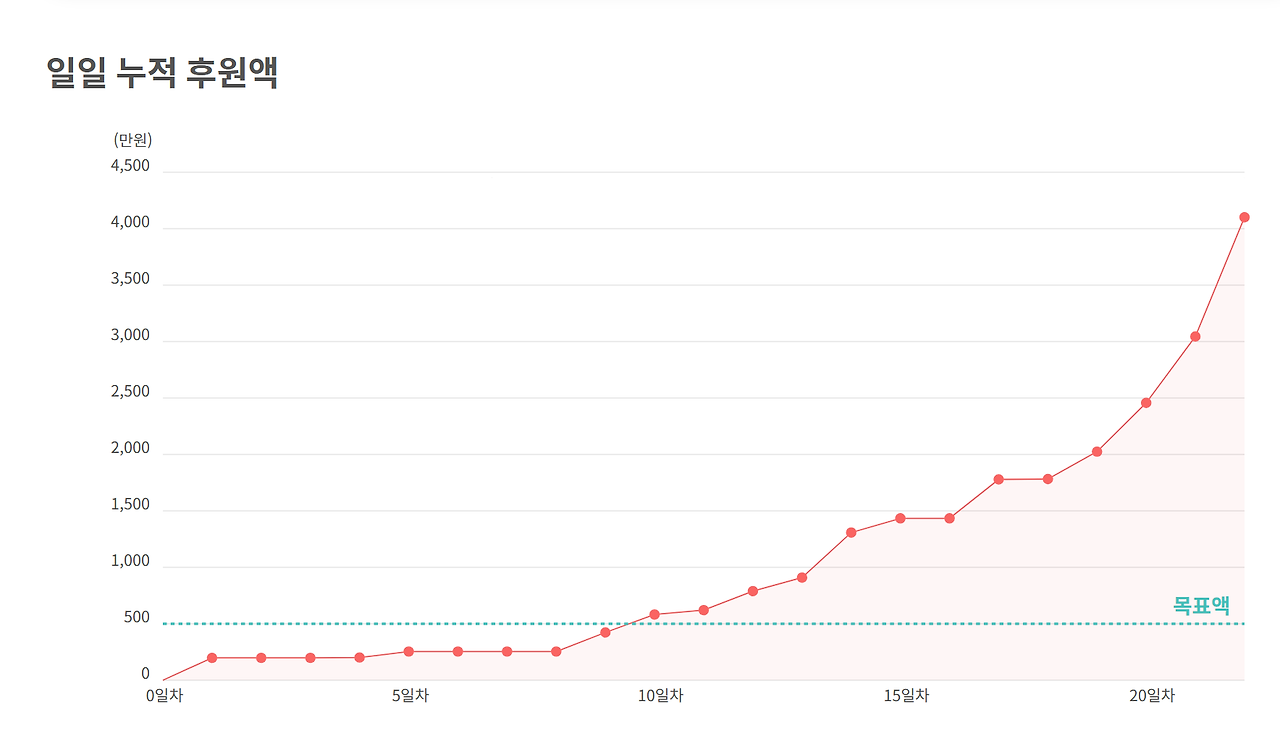Click the 0일차 x-axis label
This screenshot has width=1280, height=741.
164,695
